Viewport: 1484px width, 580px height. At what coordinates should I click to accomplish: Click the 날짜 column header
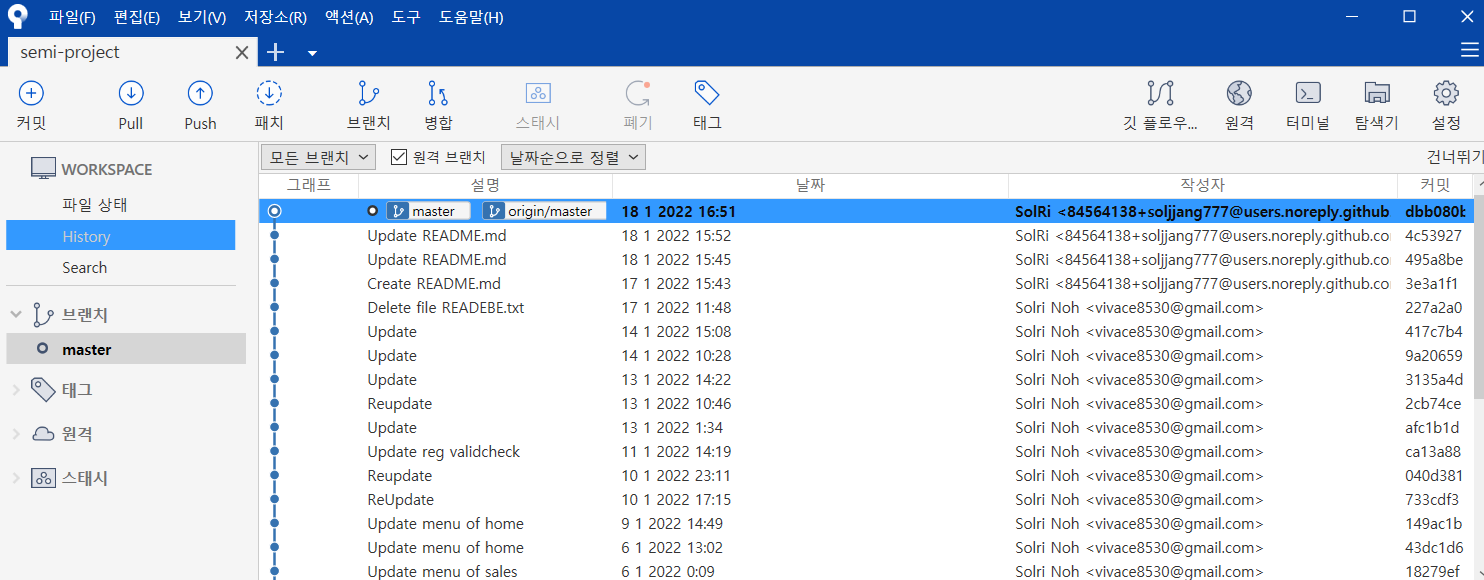810,185
